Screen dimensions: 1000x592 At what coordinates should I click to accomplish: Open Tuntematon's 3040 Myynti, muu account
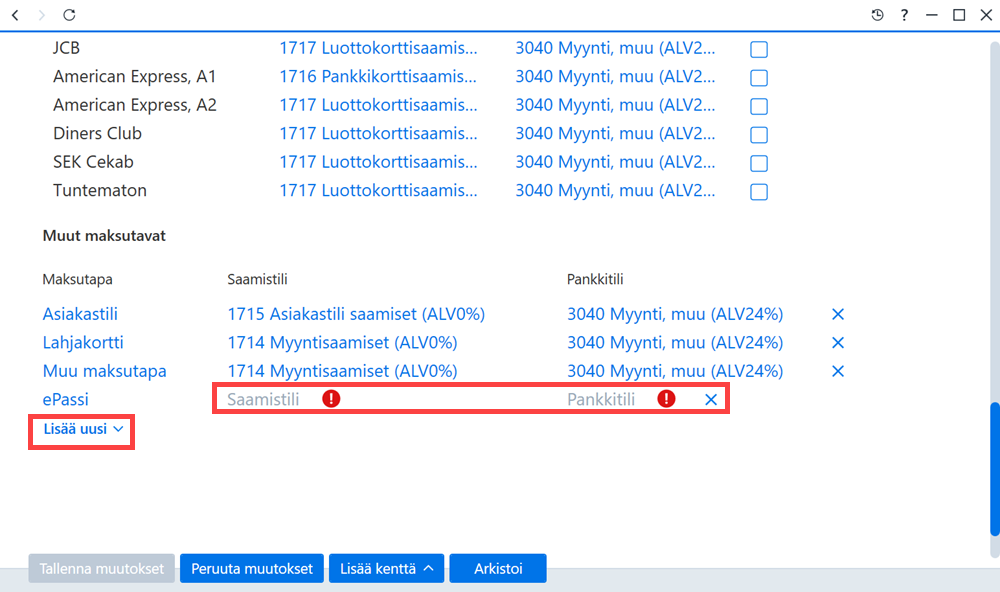615,190
